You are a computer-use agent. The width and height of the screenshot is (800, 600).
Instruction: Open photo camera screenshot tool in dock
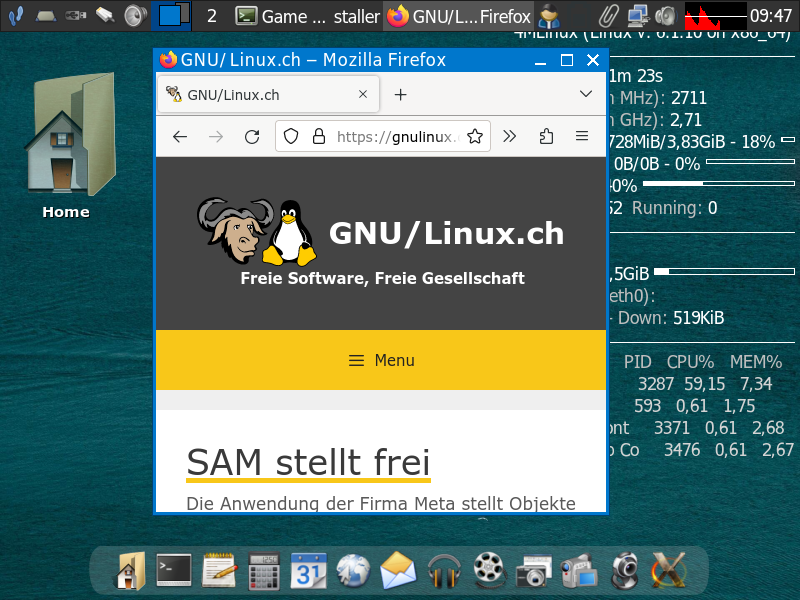[x=534, y=571]
